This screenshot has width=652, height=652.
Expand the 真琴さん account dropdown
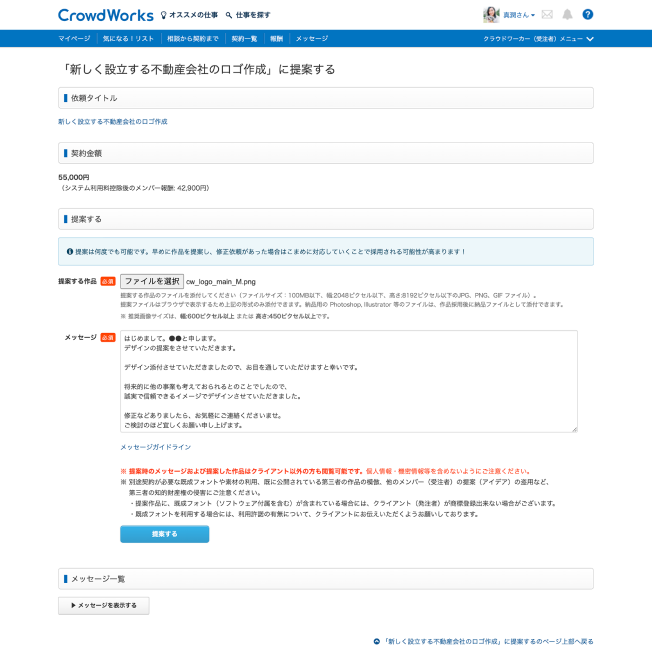pyautogui.click(x=519, y=15)
